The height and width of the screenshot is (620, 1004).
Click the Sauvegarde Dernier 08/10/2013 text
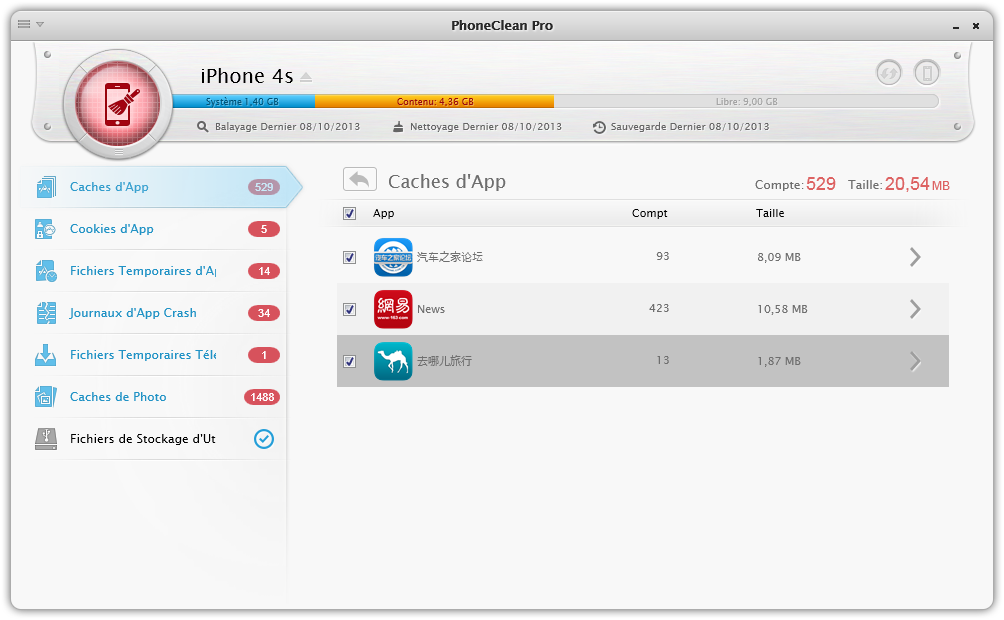click(x=690, y=127)
